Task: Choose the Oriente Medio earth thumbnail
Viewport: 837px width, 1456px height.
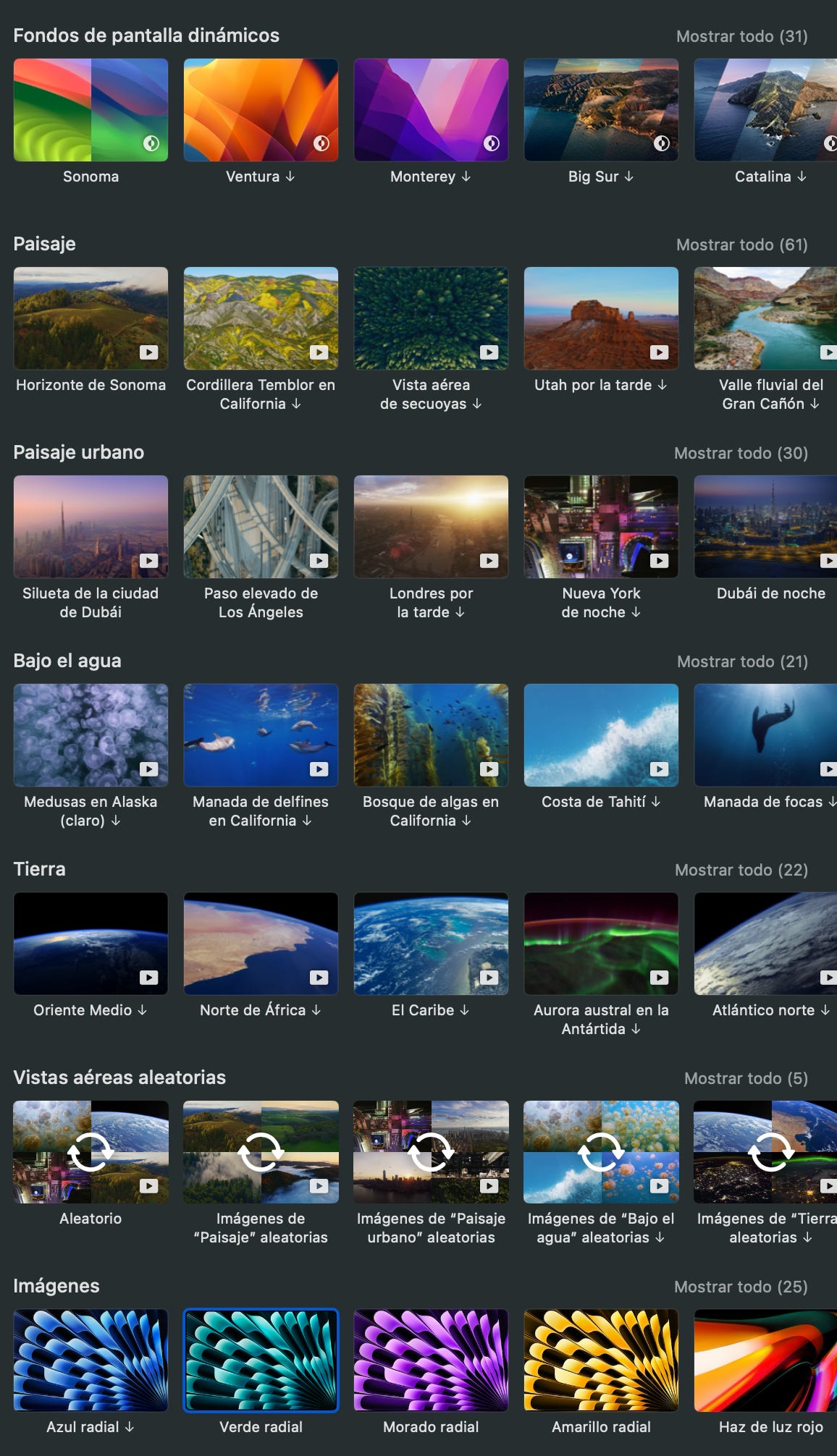Action: 91,944
